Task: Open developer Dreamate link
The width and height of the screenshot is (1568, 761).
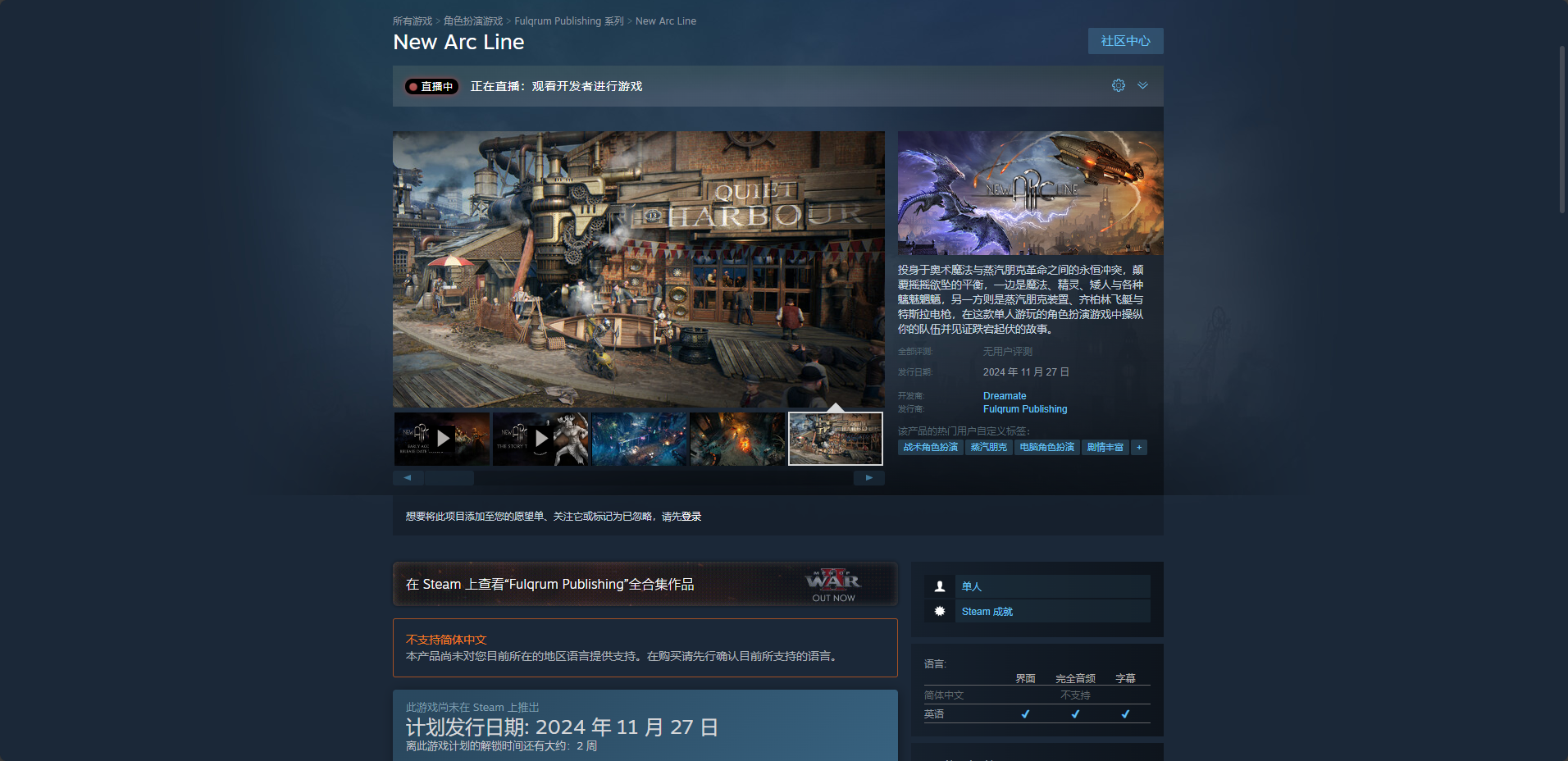Action: [1005, 396]
